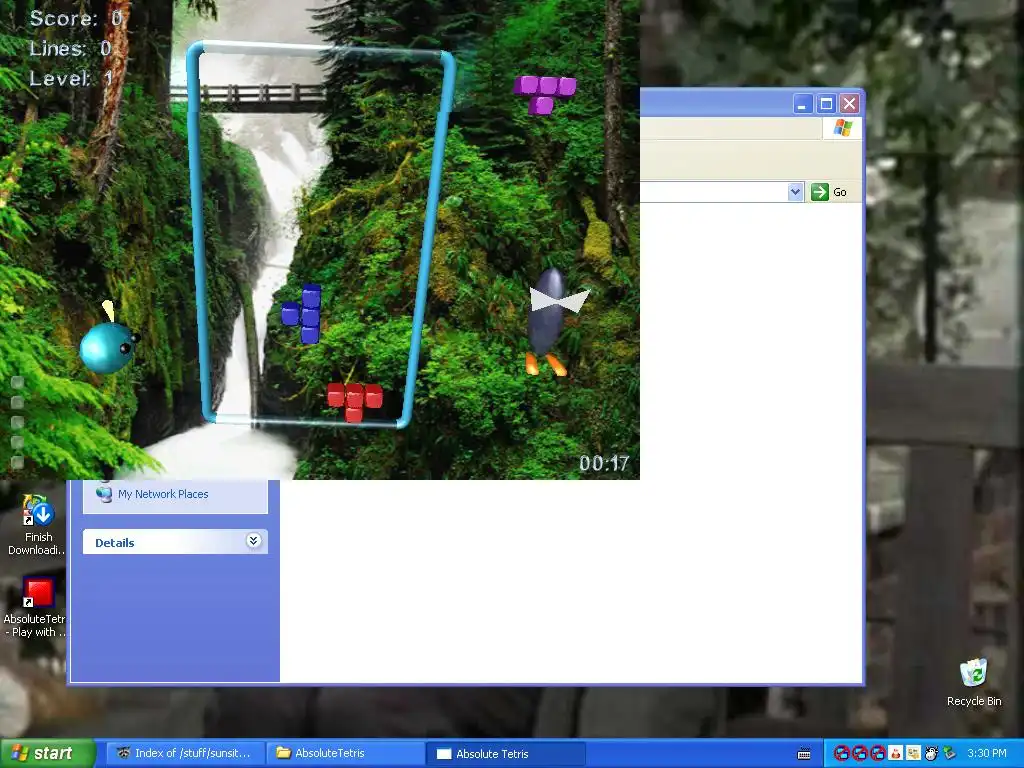Click the green Go arrow icon

(820, 192)
